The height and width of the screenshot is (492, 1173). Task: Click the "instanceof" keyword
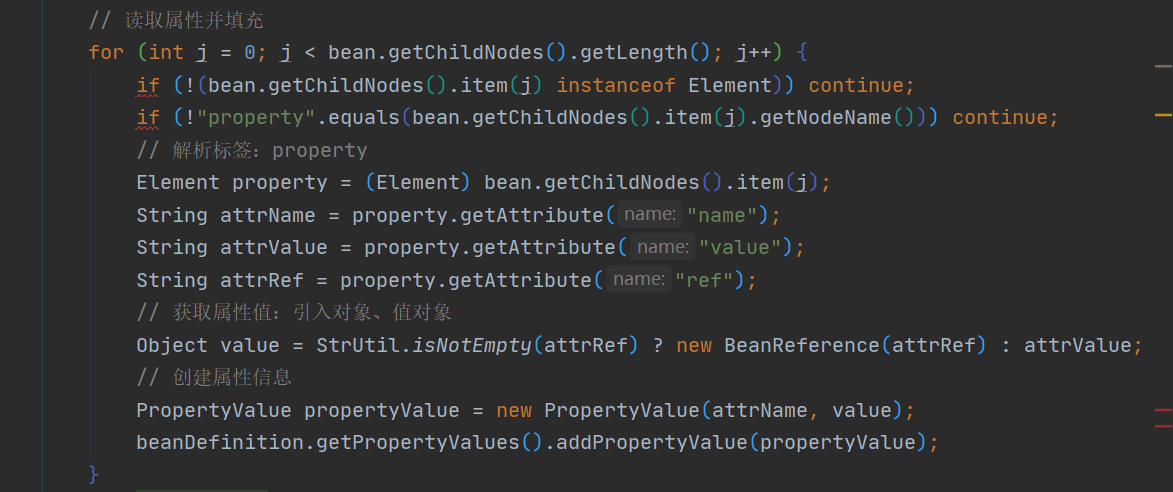pyautogui.click(x=616, y=85)
